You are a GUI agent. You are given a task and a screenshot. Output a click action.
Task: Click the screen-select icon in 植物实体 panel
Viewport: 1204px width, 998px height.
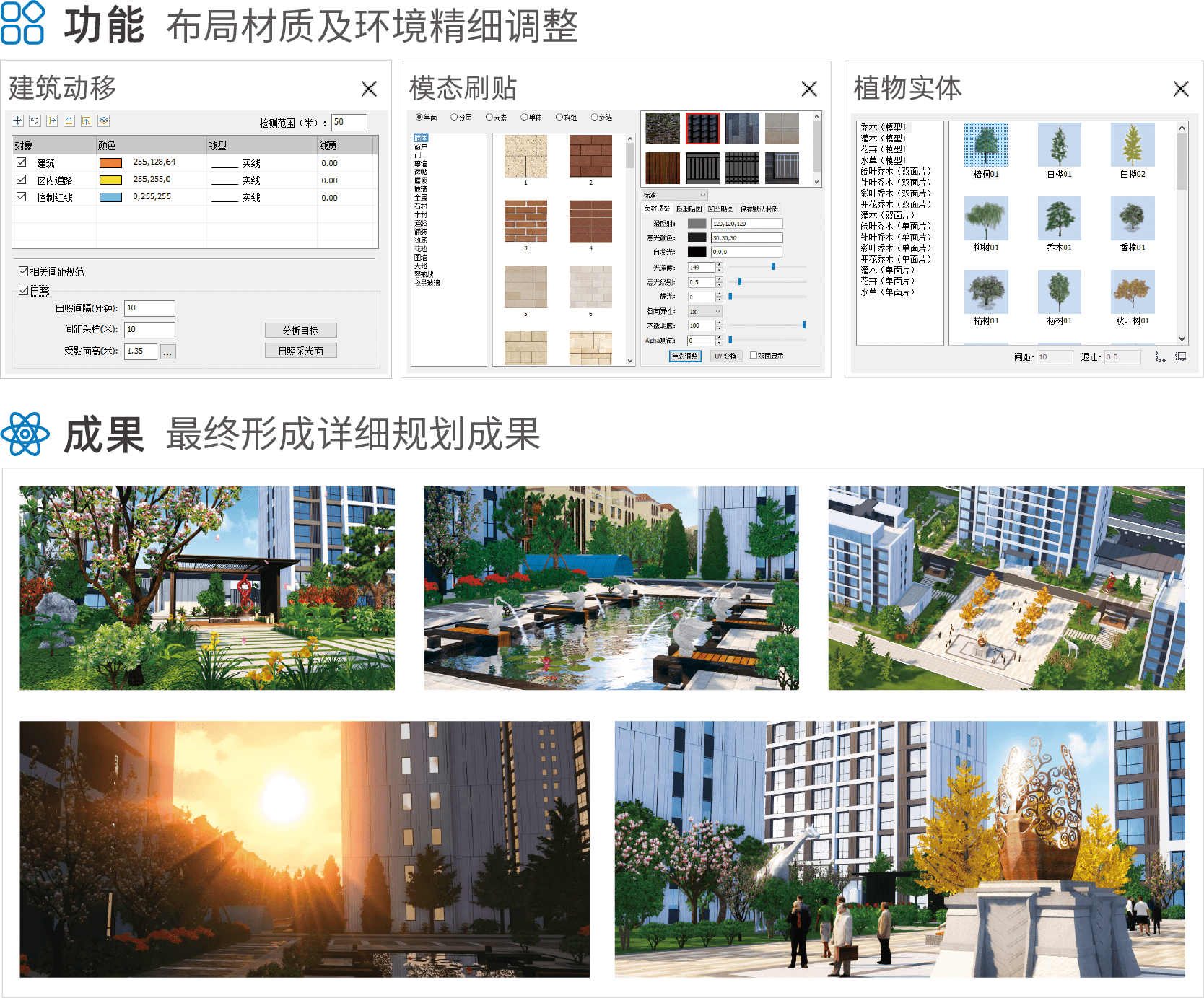(1181, 356)
